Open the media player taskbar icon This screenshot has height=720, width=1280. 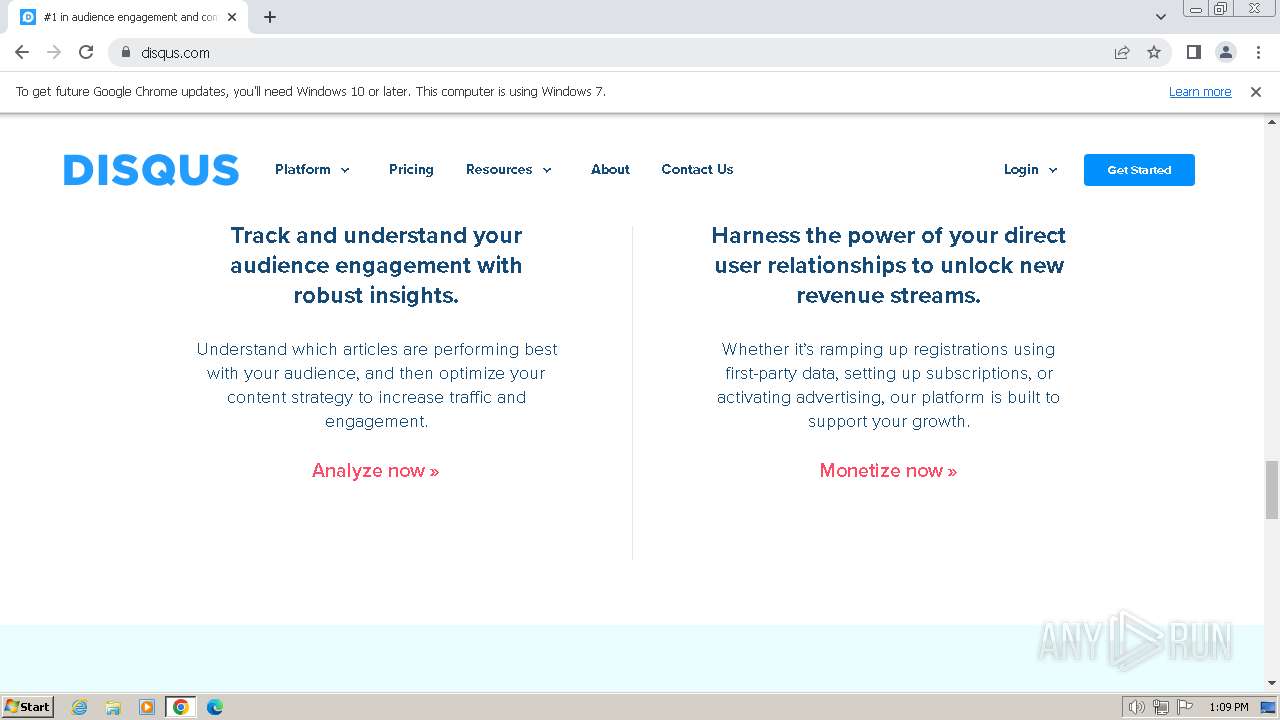coord(147,707)
